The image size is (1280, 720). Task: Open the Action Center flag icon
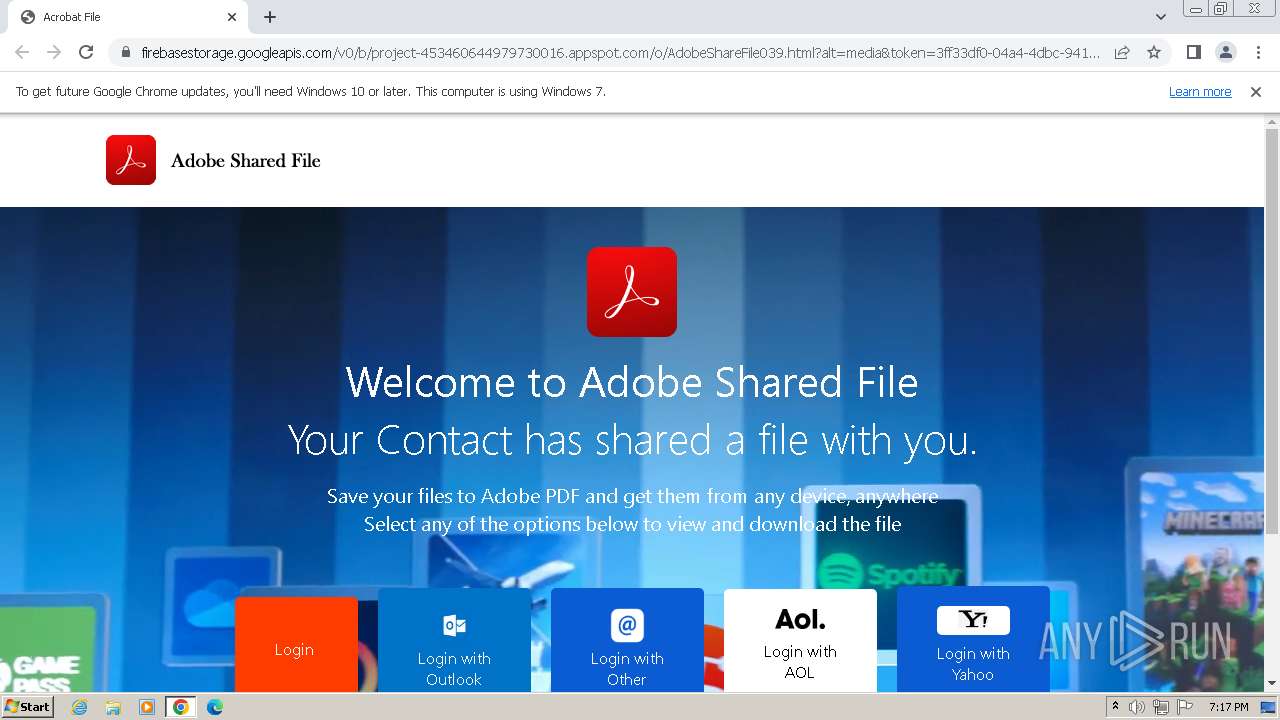[1185, 707]
